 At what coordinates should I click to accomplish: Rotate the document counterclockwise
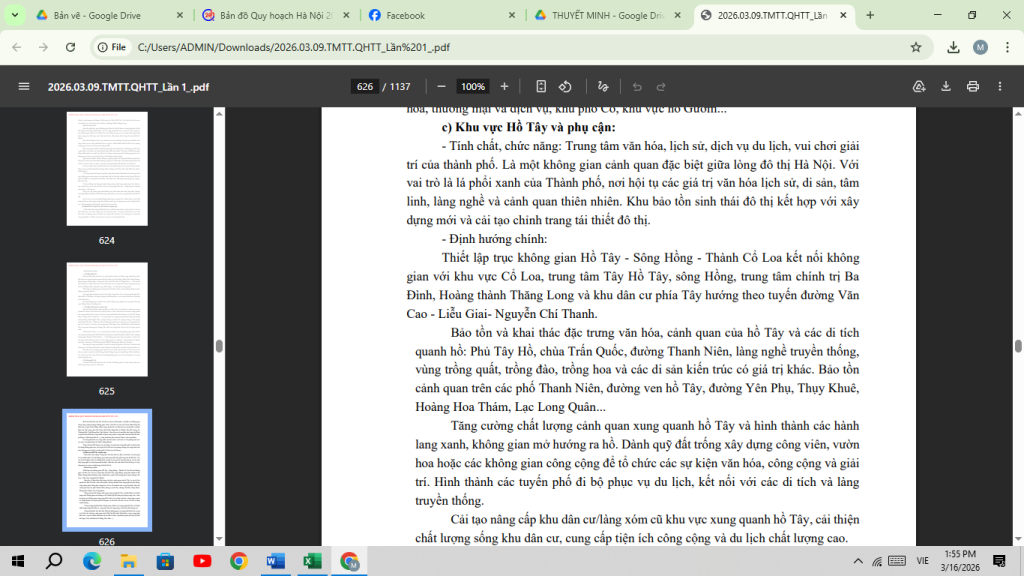click(x=566, y=86)
